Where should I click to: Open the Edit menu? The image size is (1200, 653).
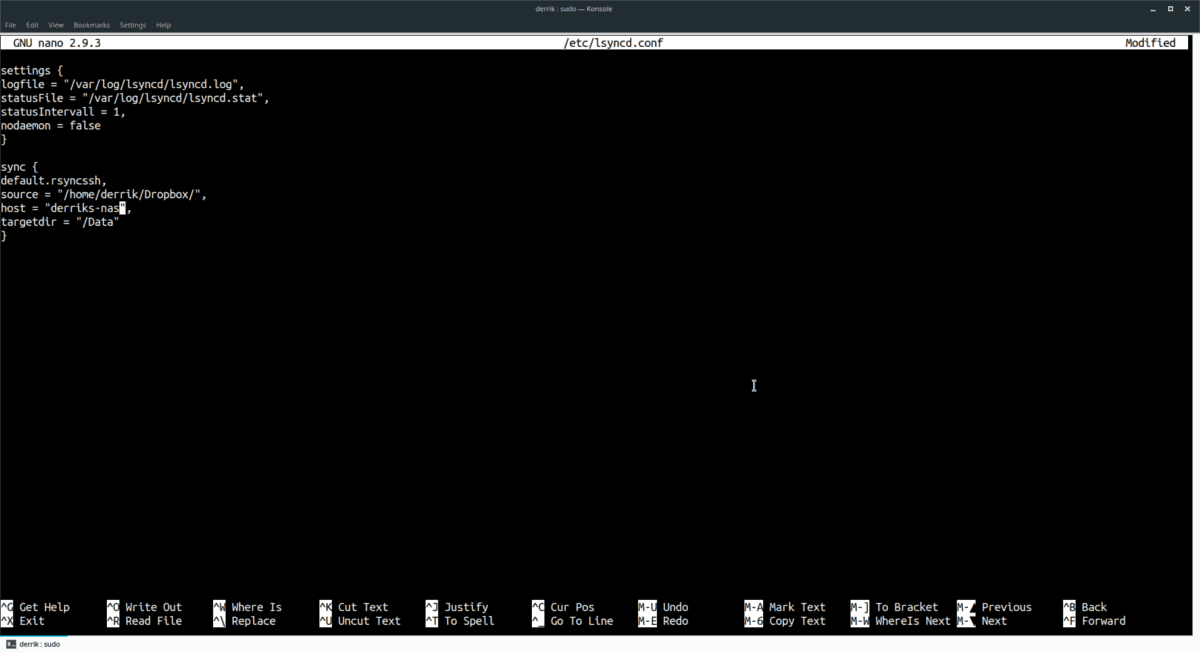coord(33,25)
